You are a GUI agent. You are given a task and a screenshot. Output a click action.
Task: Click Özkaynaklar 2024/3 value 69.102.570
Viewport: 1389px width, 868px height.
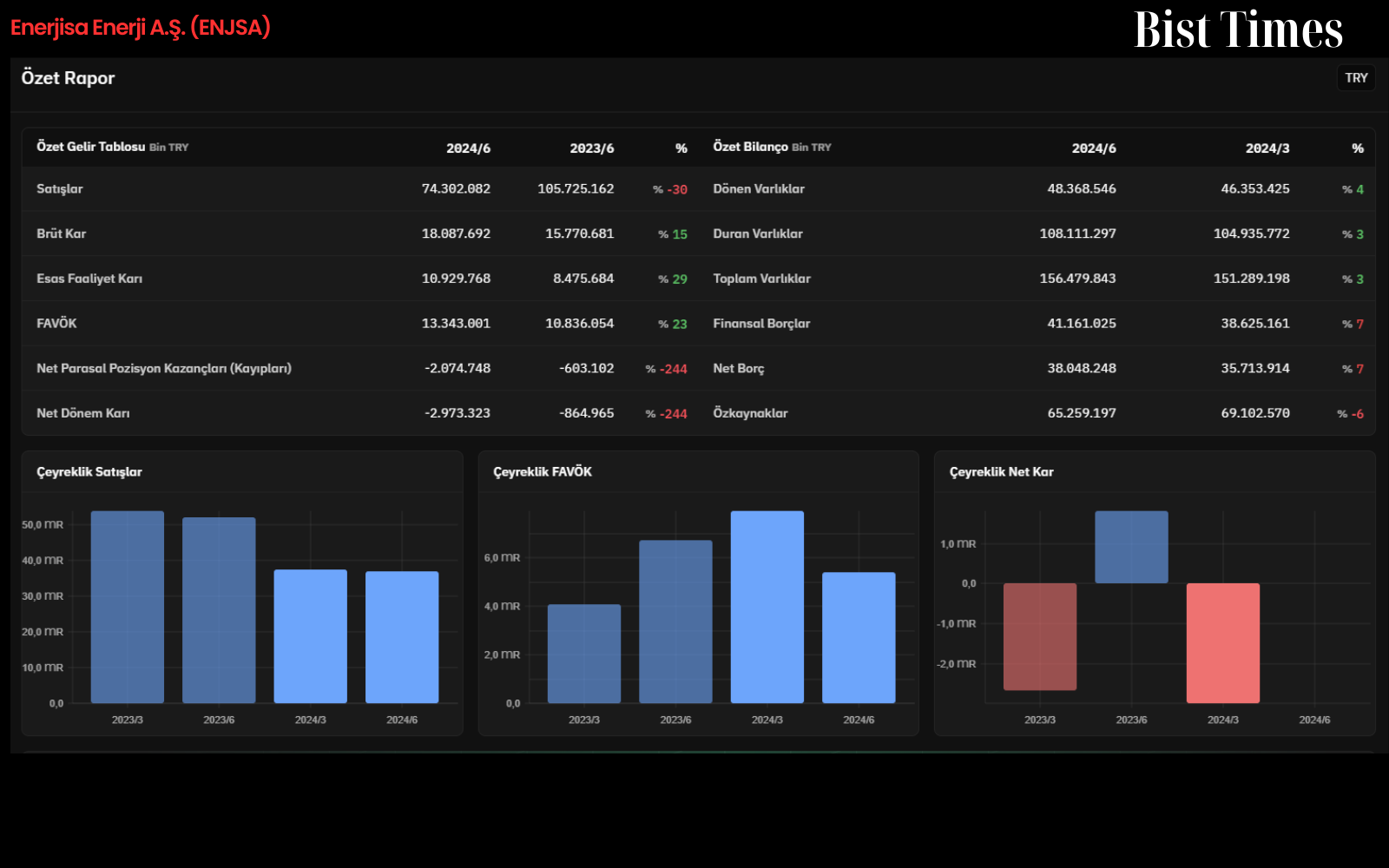[x=1255, y=413]
